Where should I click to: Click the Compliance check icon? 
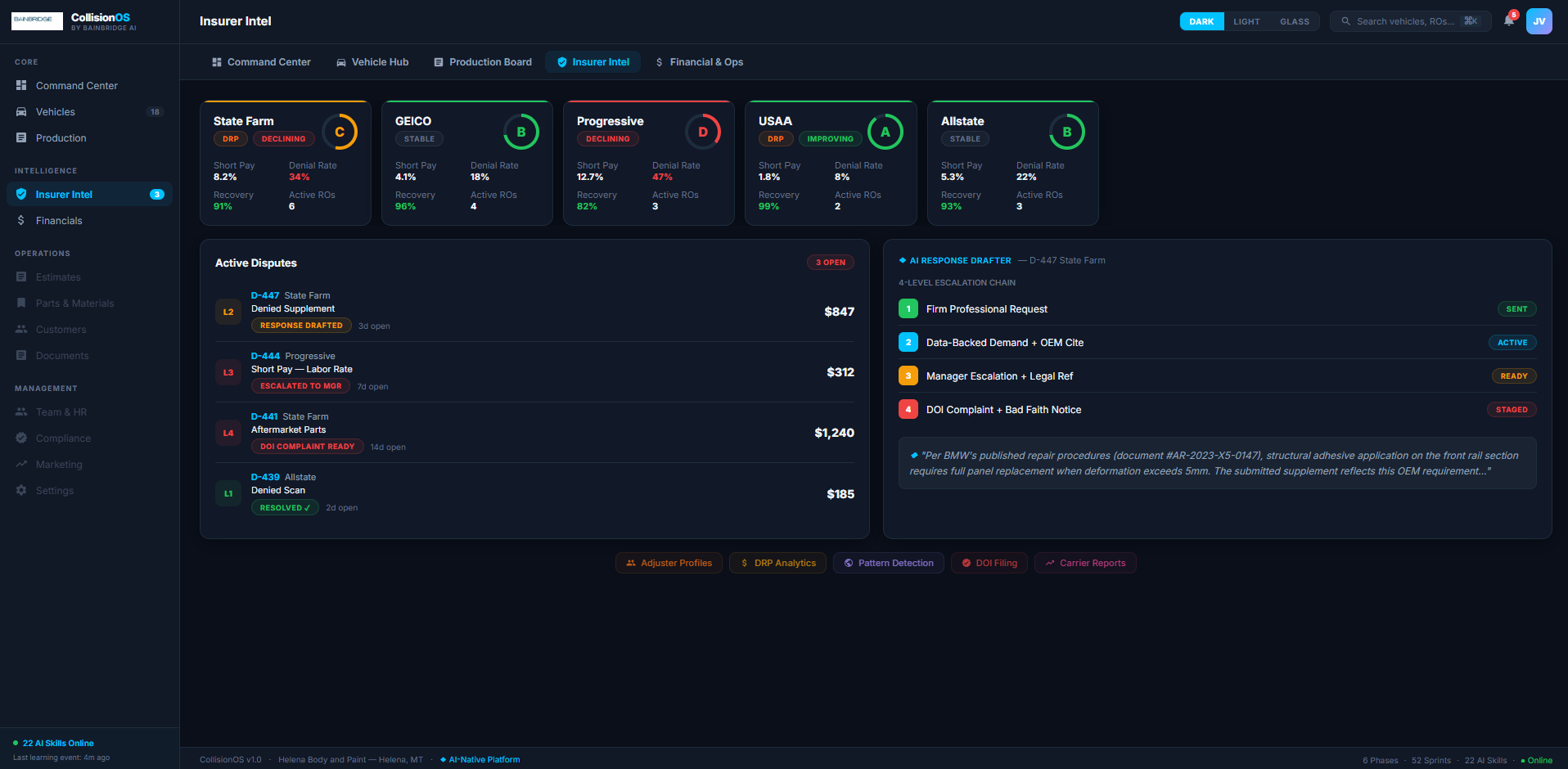(21, 438)
